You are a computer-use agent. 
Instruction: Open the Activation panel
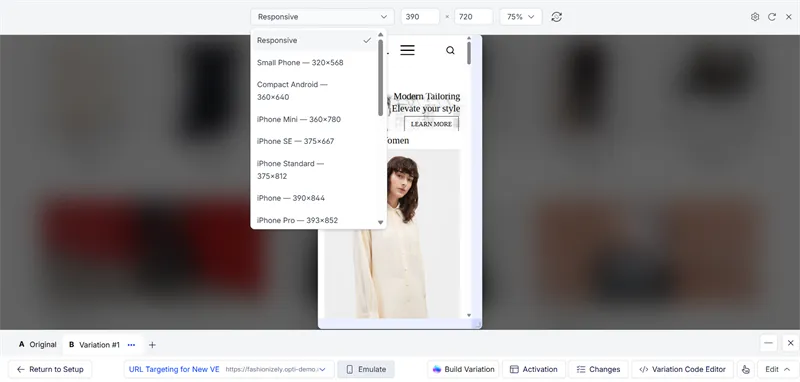click(x=534, y=369)
